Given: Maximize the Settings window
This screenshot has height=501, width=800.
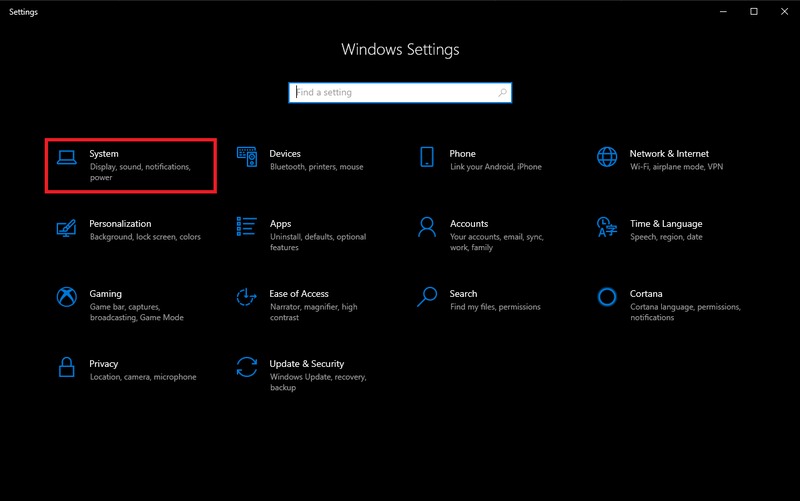Looking at the screenshot, I should (x=753, y=11).
